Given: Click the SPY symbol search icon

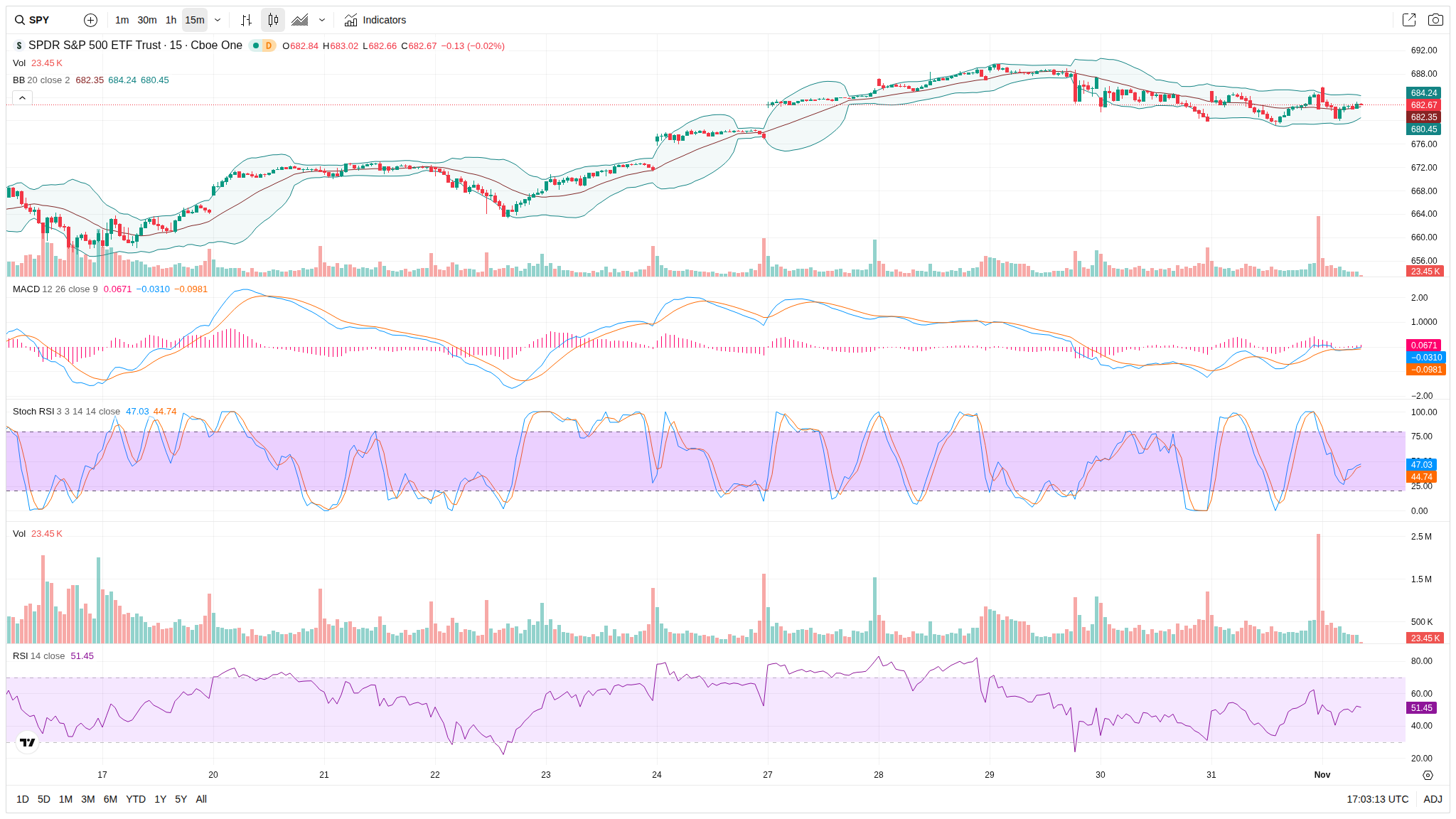Looking at the screenshot, I should click(x=20, y=20).
